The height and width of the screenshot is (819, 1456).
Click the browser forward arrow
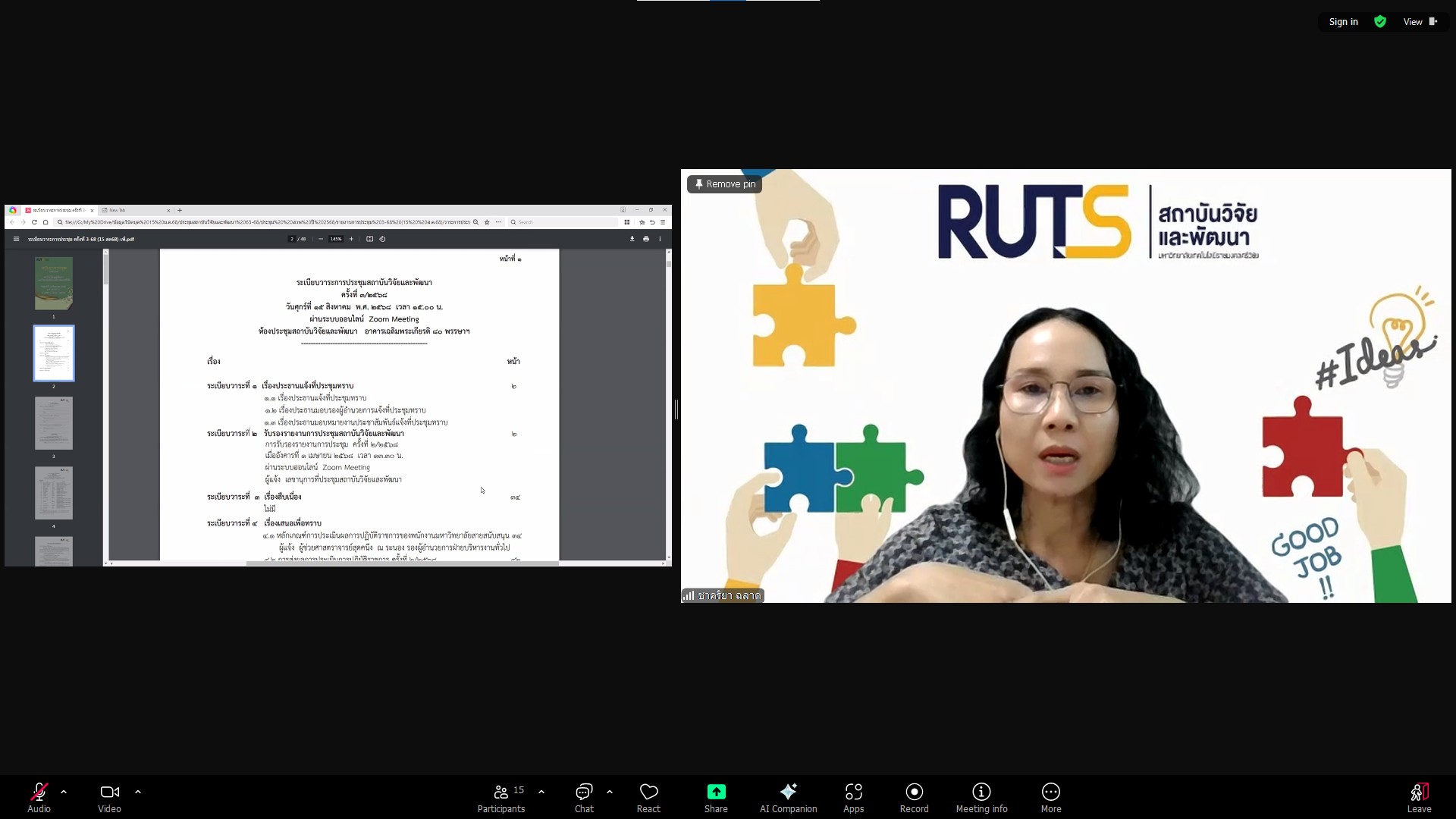tap(24, 222)
